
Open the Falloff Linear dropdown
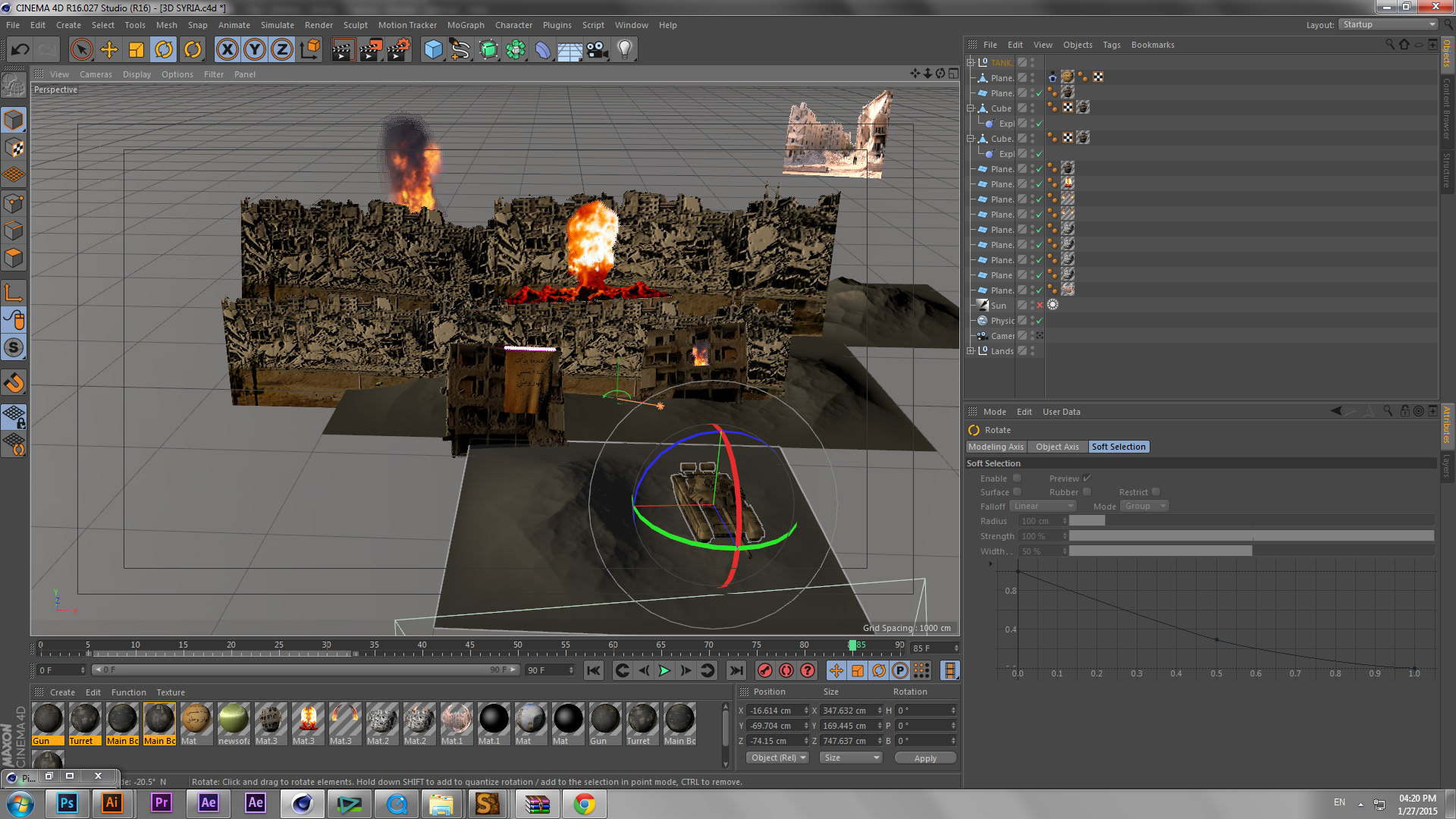coord(1044,507)
